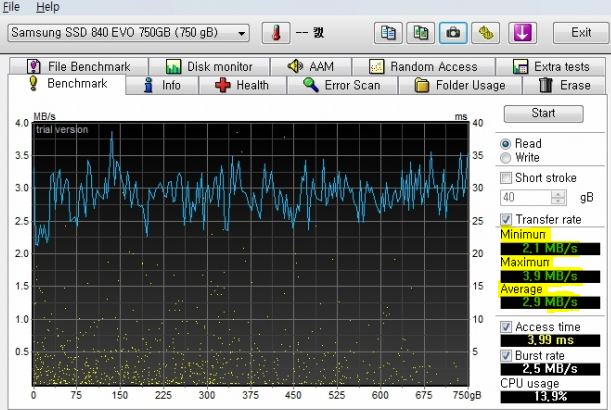Click the Folder Usage folder icon
This screenshot has width=611, height=410.
pyautogui.click(x=422, y=85)
